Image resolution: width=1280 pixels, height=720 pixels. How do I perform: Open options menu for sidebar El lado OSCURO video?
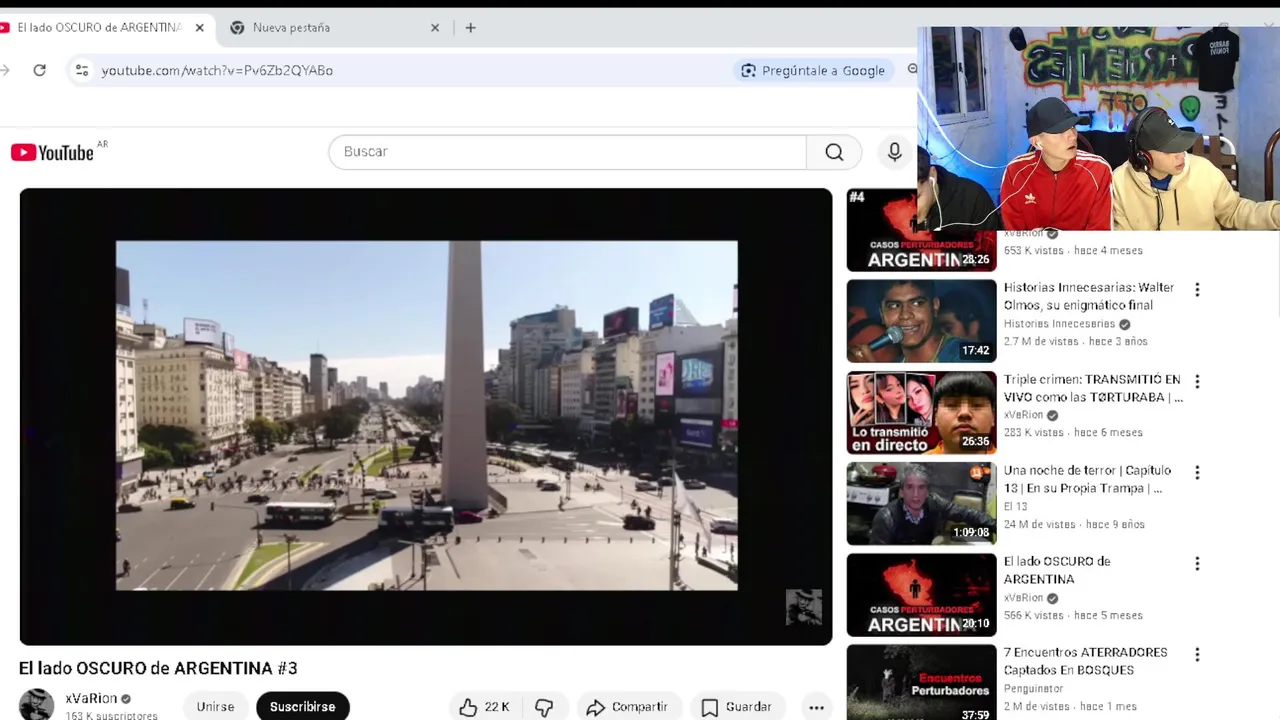1197,564
